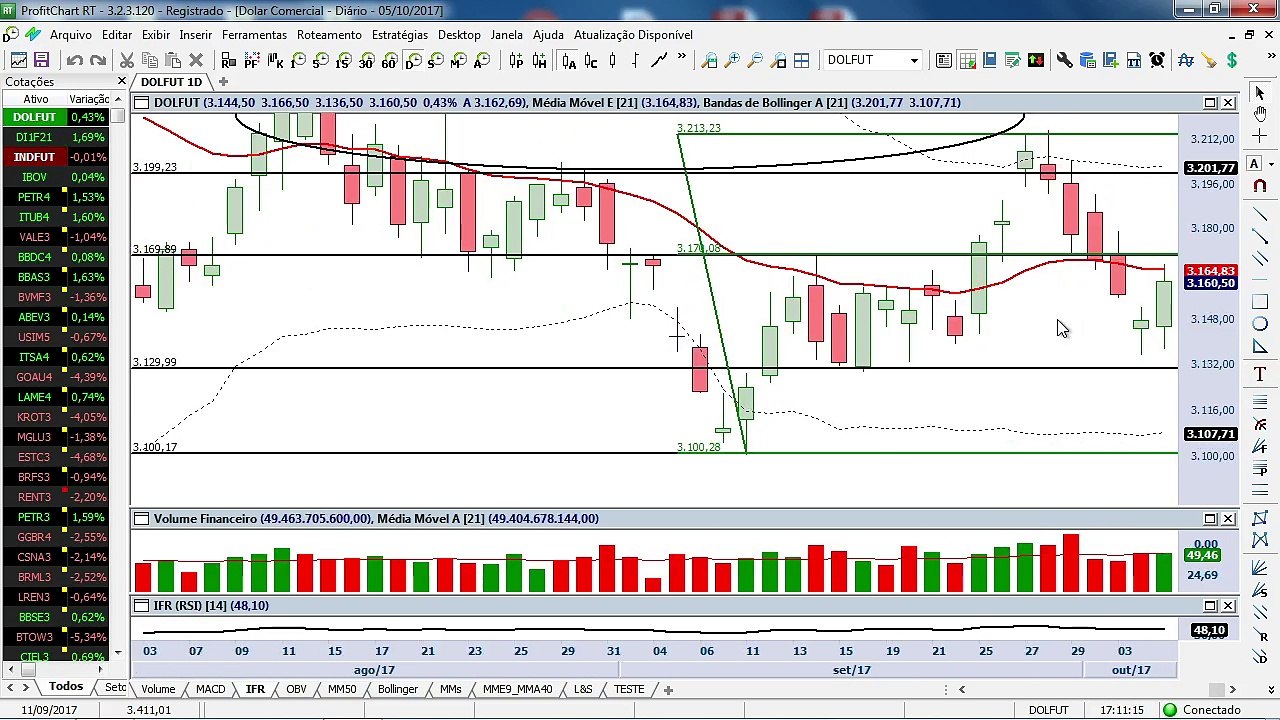Select the candle with H icon in toolbar
Image resolution: width=1280 pixels, height=720 pixels.
click(539, 60)
